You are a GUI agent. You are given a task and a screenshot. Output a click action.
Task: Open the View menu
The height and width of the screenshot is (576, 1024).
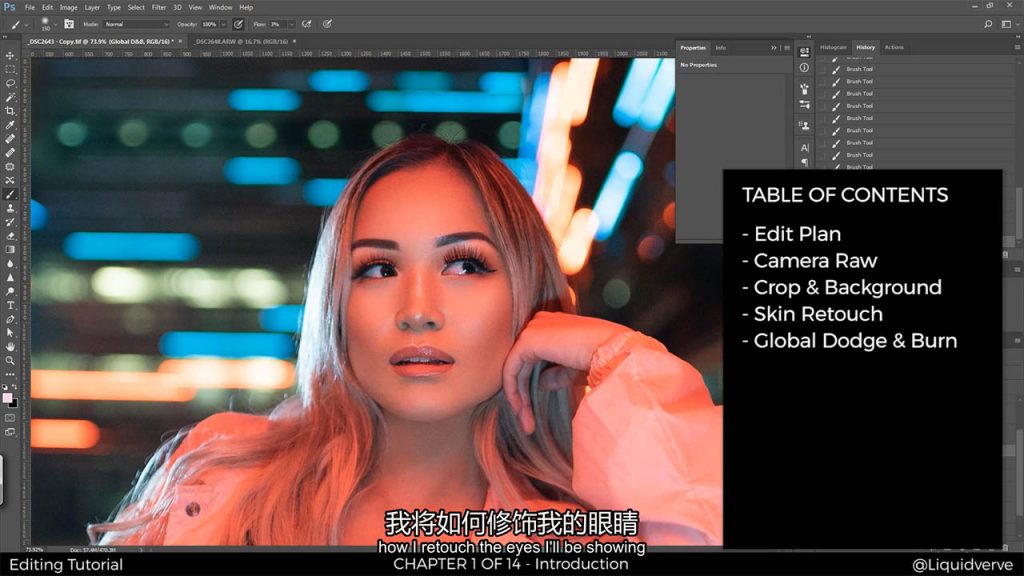195,7
